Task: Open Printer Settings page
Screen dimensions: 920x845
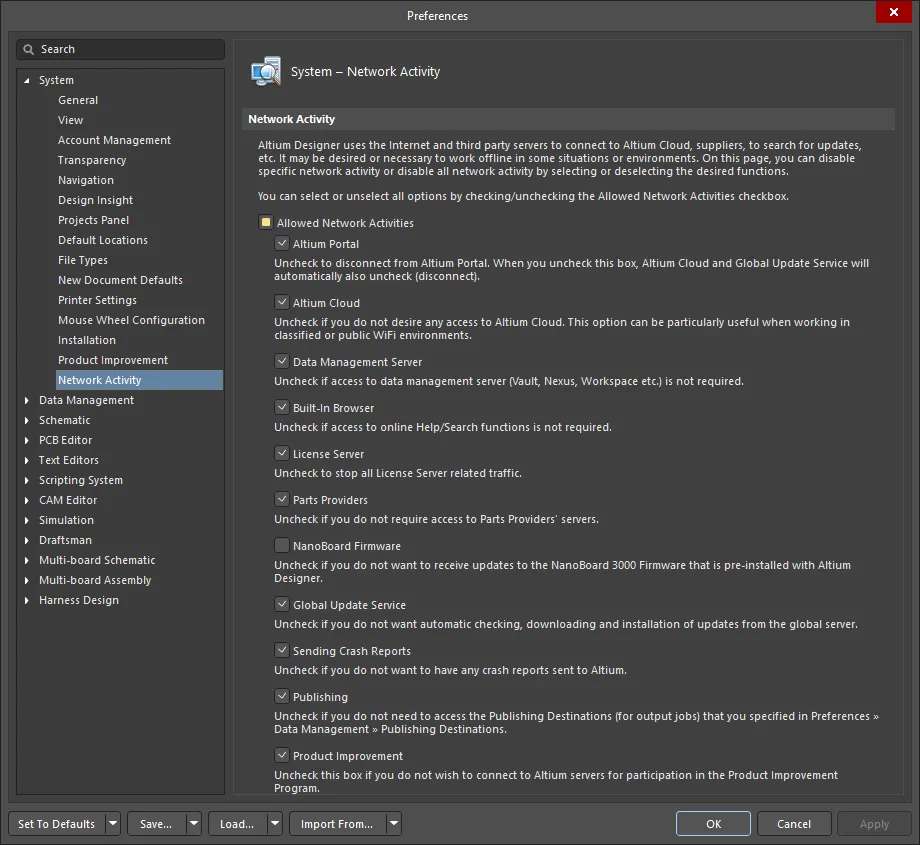Action: pyautogui.click(x=97, y=299)
